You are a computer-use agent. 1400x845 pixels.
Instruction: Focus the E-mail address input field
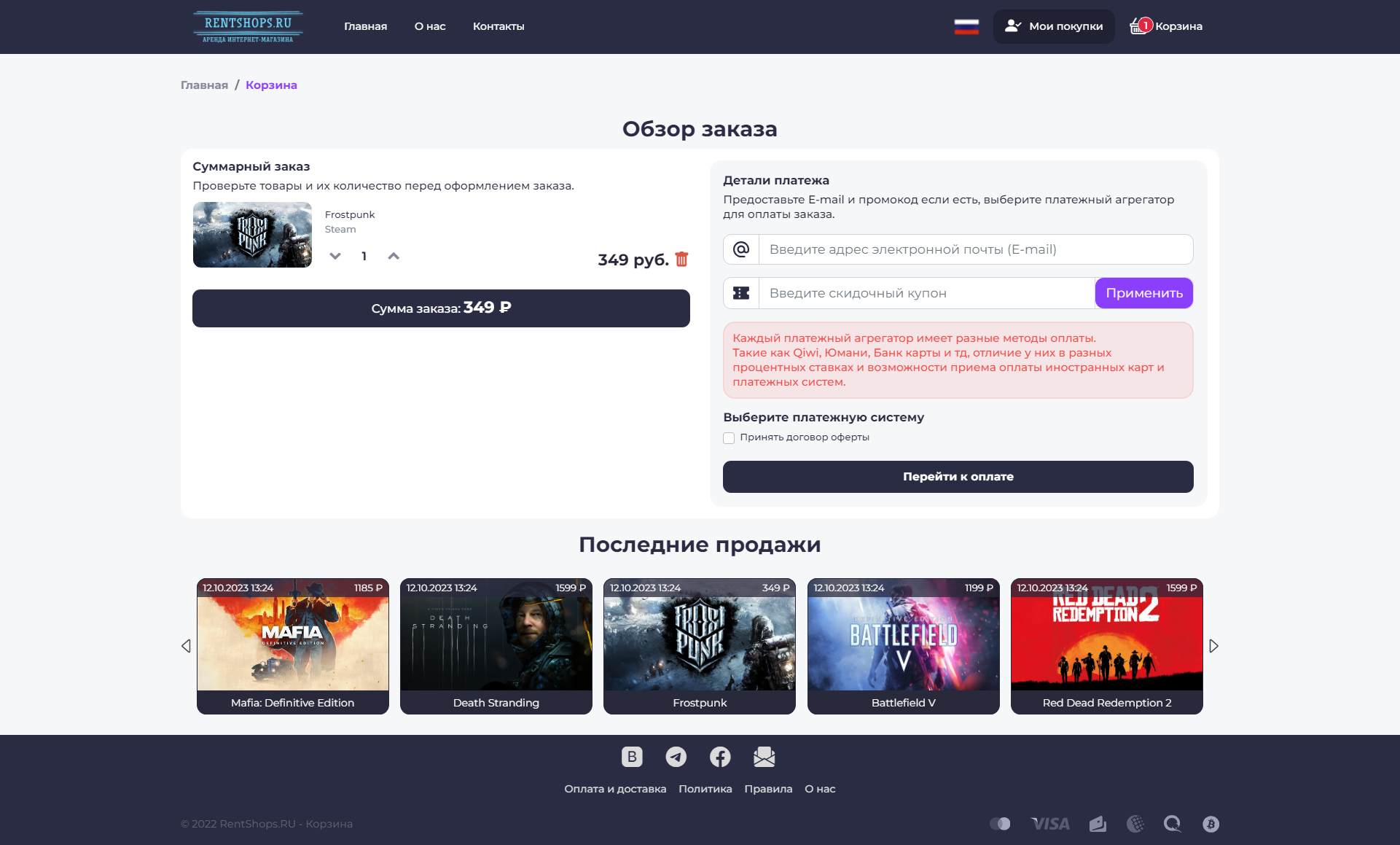[976, 249]
